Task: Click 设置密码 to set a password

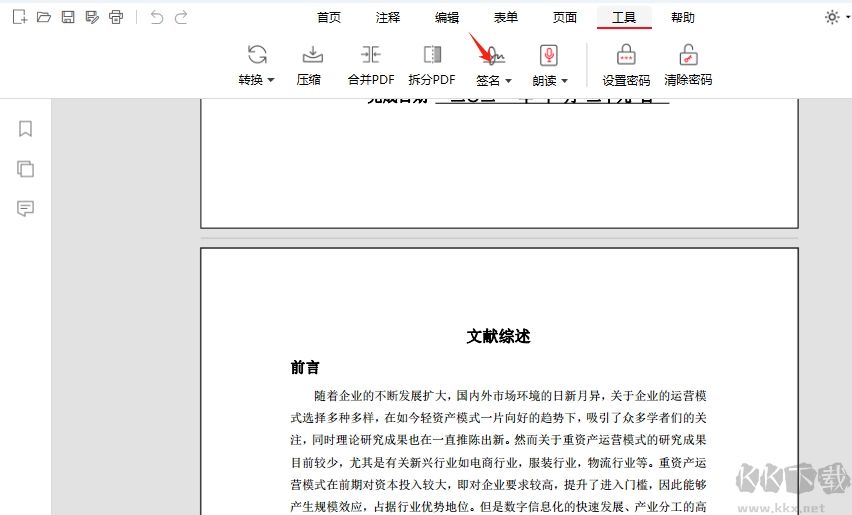Action: click(626, 65)
